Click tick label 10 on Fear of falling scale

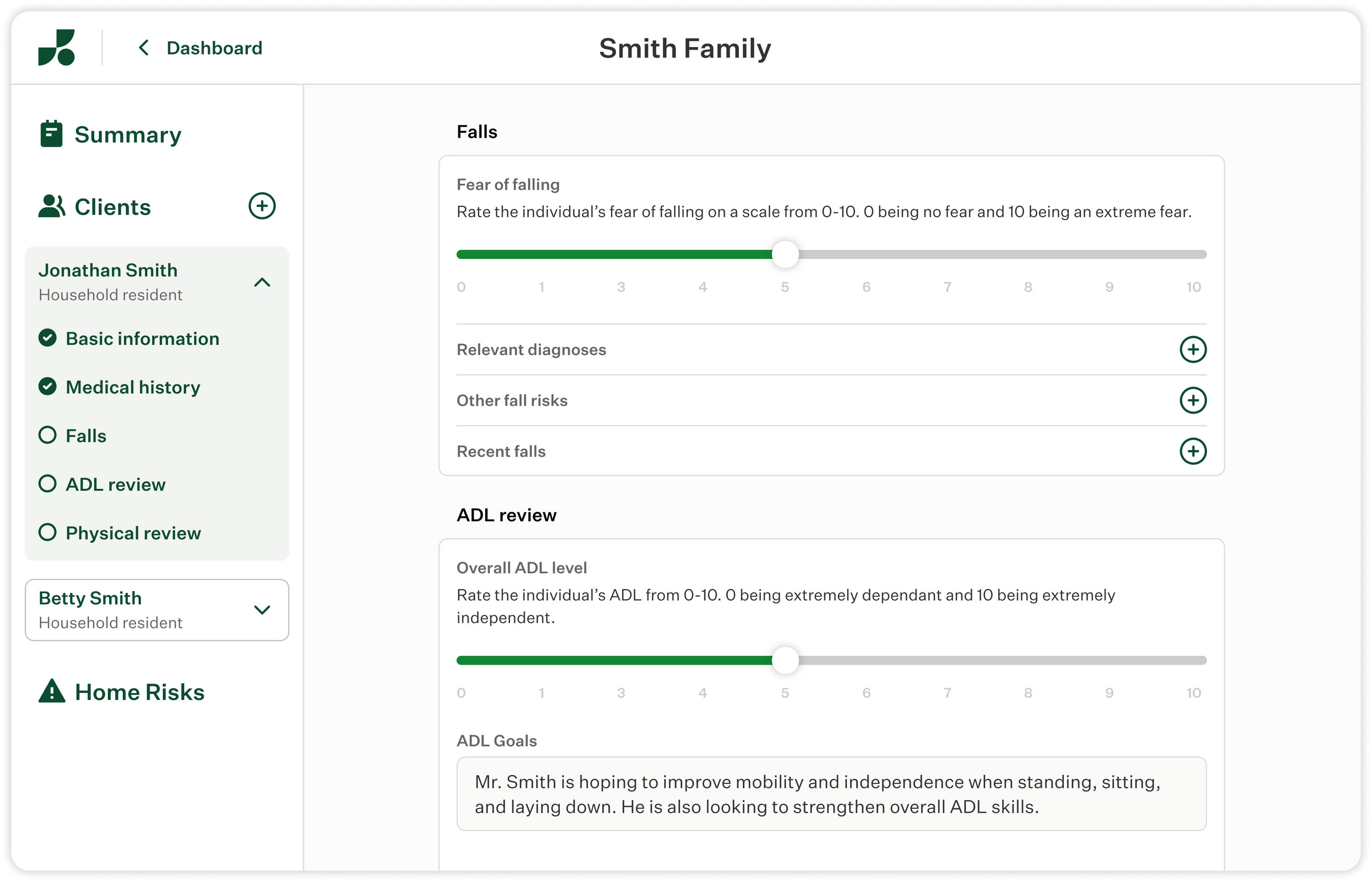coord(1194,287)
